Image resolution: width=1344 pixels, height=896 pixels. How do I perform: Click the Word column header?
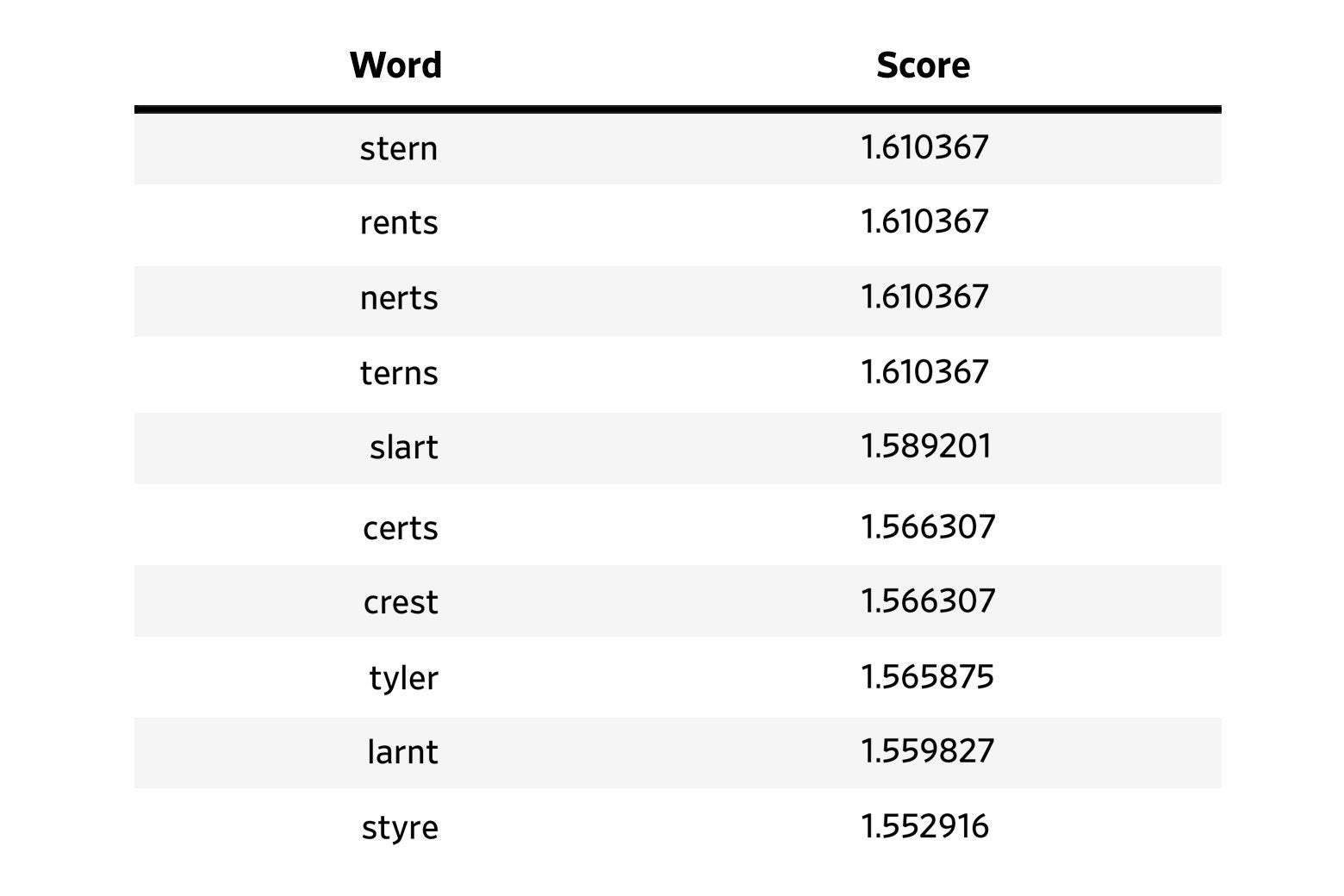(395, 65)
